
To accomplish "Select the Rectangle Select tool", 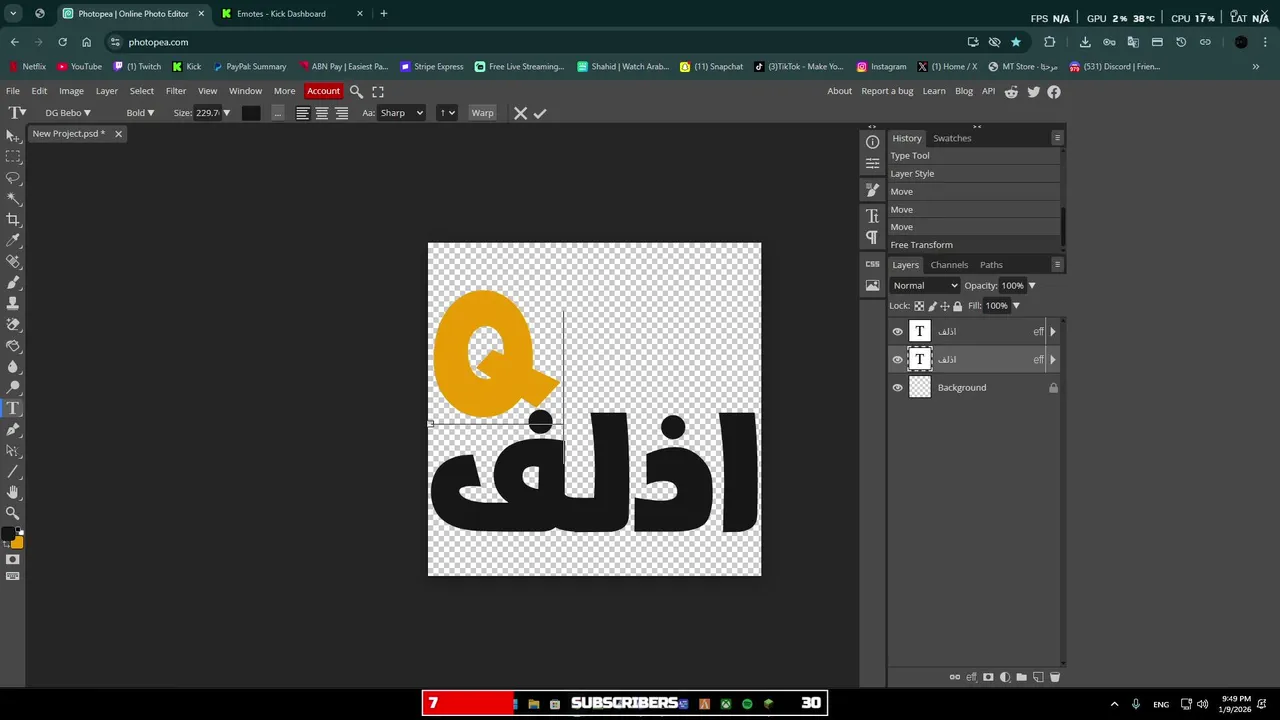I will 13,157.
